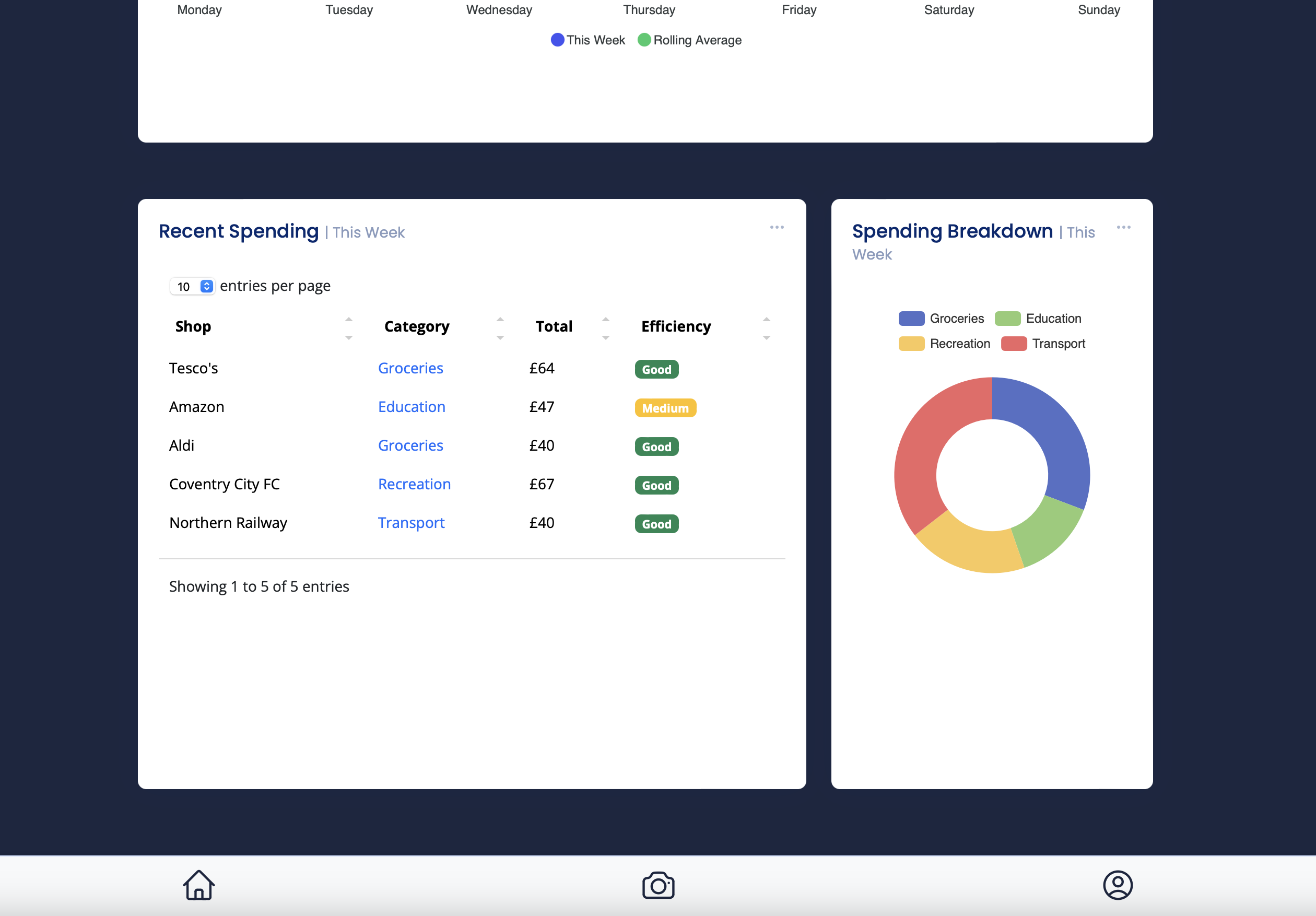Open the user profile icon
The height and width of the screenshot is (916, 1316).
(x=1117, y=885)
